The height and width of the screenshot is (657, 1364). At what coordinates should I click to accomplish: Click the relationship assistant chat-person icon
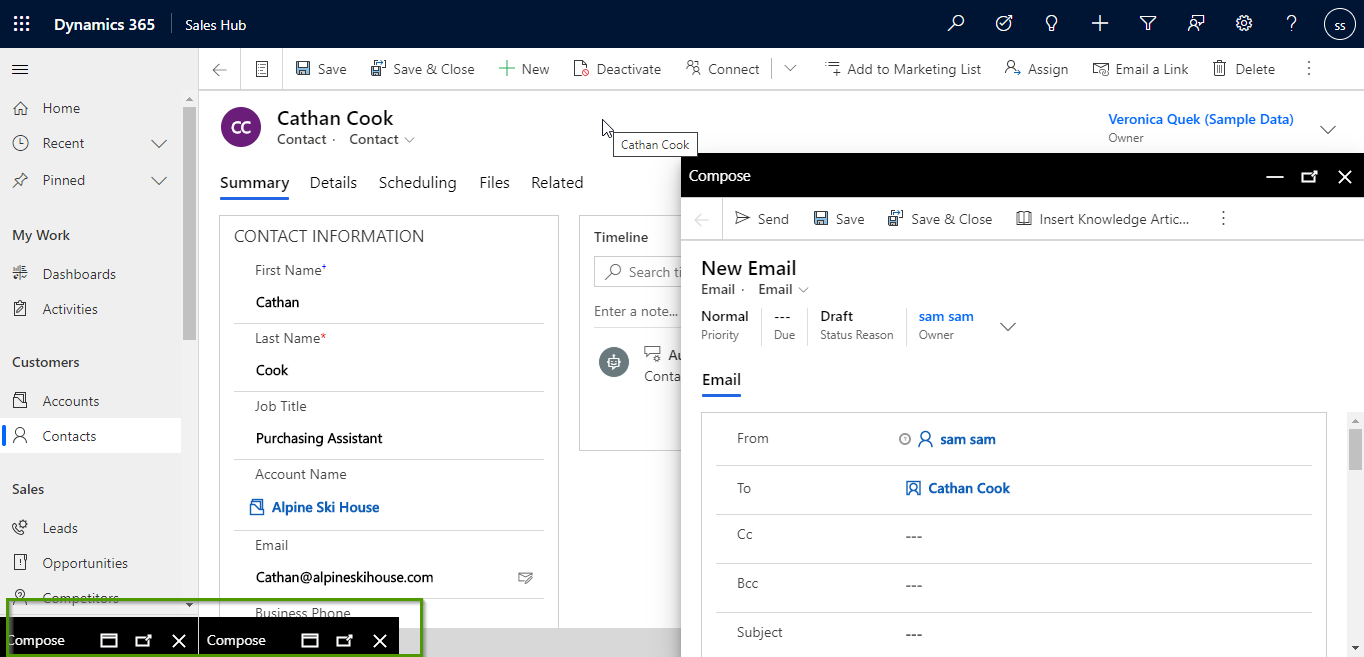pyautogui.click(x=1196, y=24)
